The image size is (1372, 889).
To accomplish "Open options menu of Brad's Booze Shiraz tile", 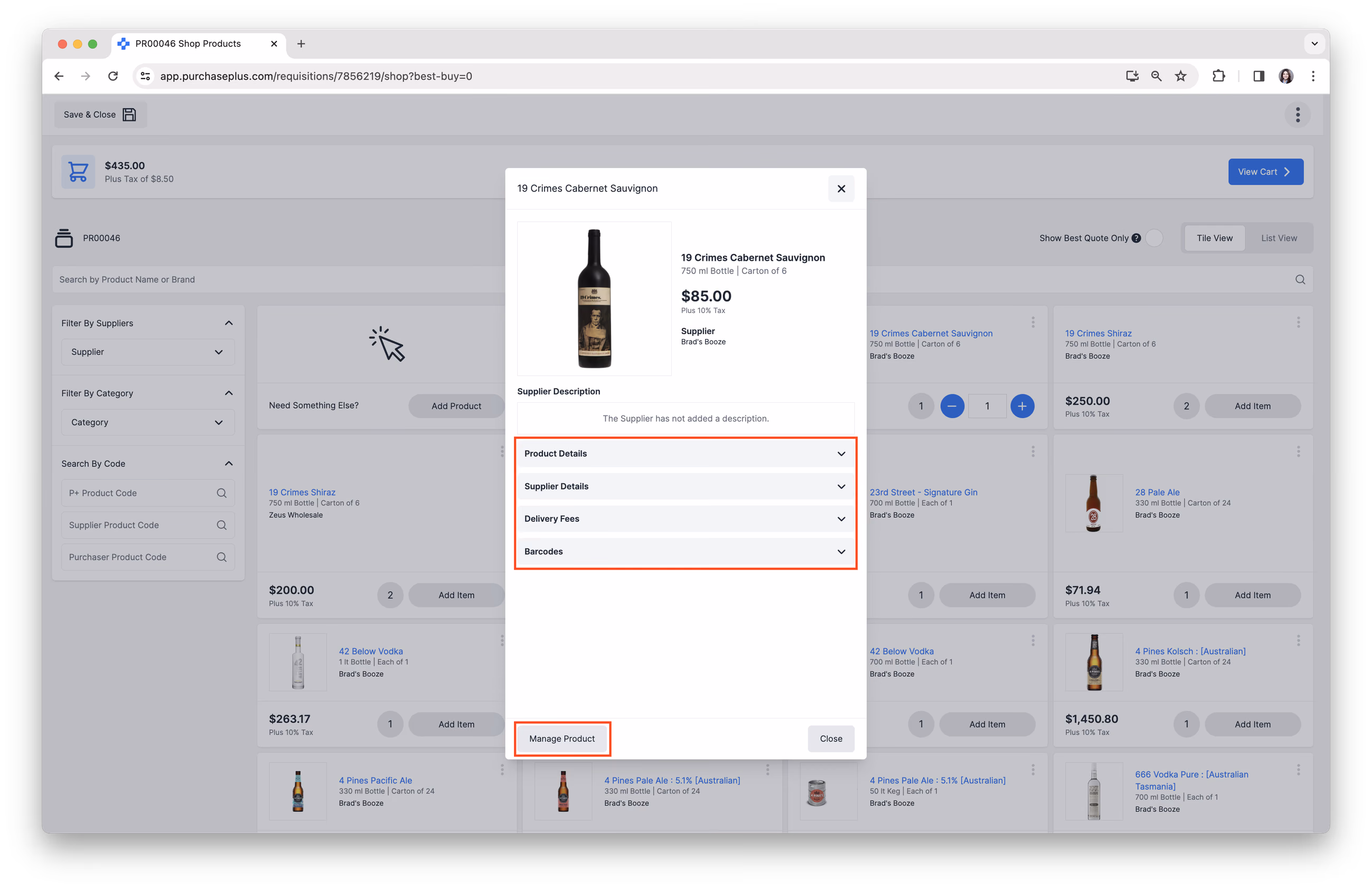I will pos(1298,322).
